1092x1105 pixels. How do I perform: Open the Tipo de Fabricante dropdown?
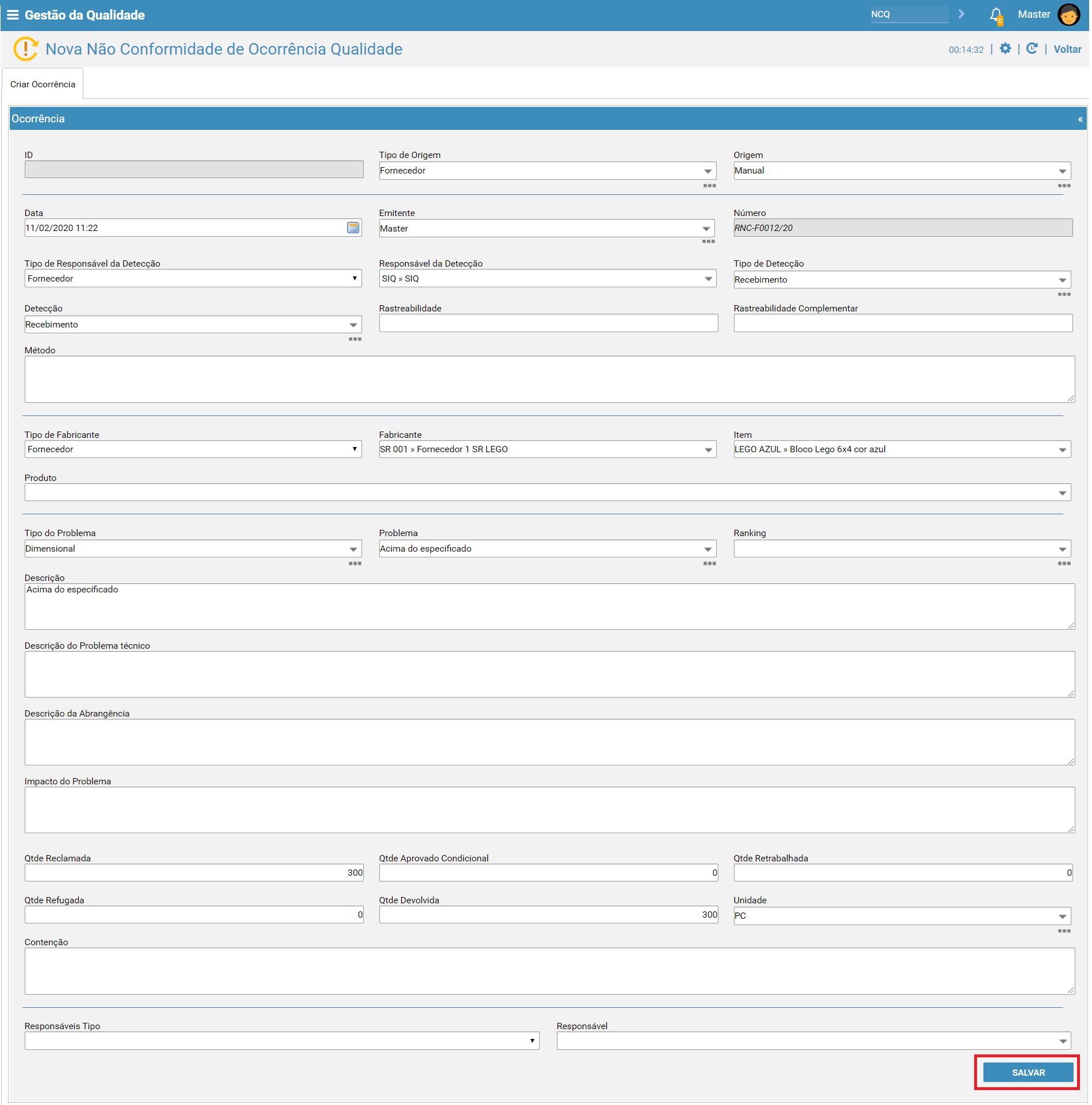(193, 449)
